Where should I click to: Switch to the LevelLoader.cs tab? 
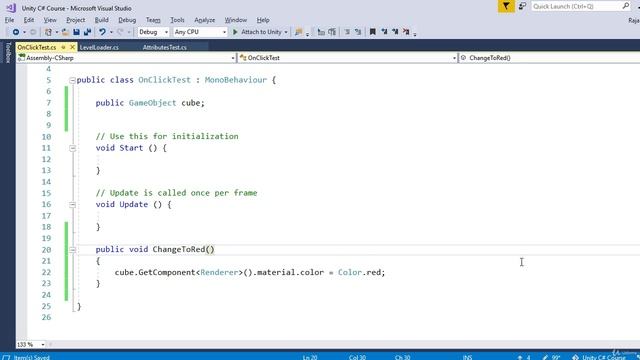point(99,47)
